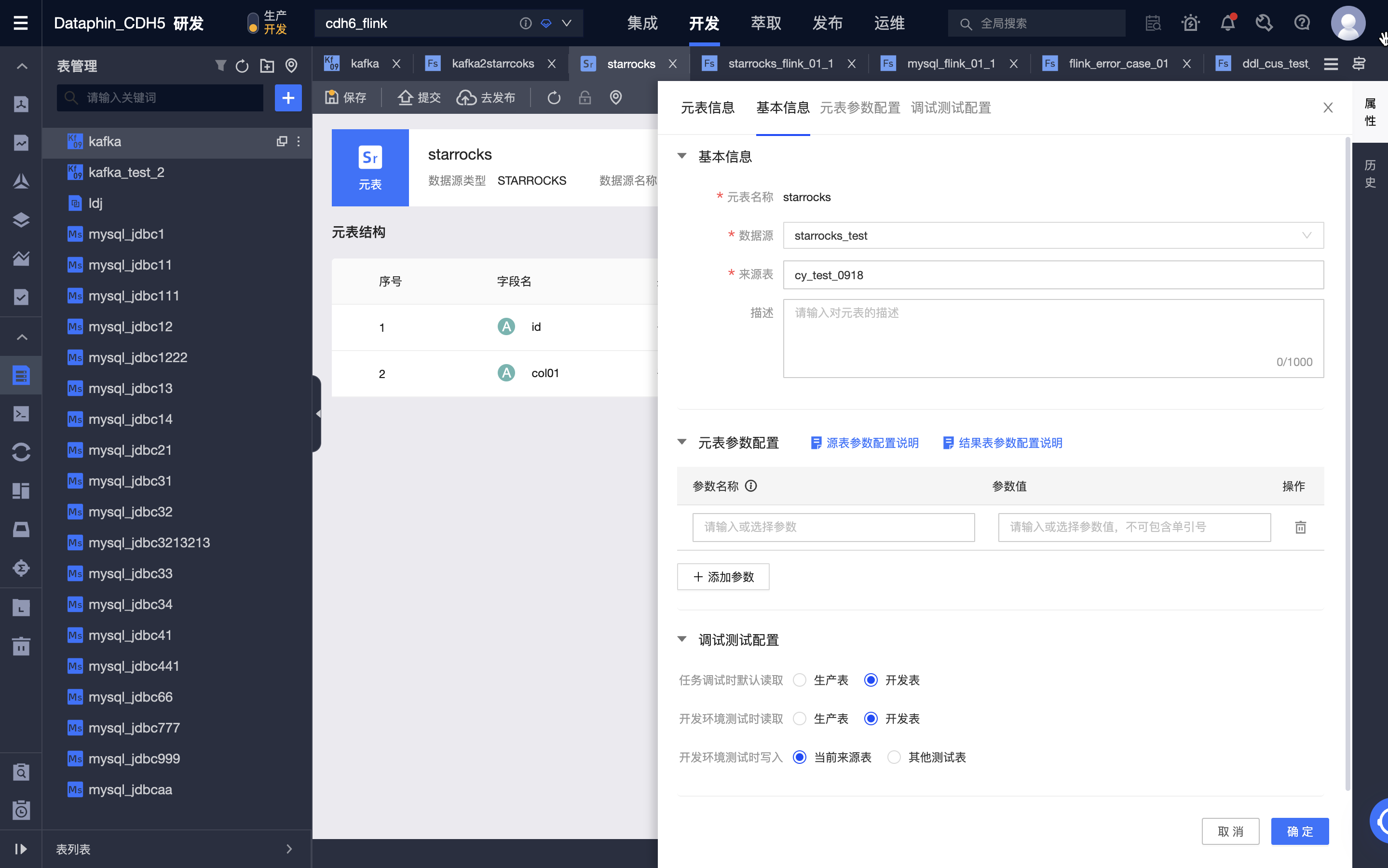Open the cdh6_flink project dropdown
The height and width of the screenshot is (868, 1388).
click(567, 23)
